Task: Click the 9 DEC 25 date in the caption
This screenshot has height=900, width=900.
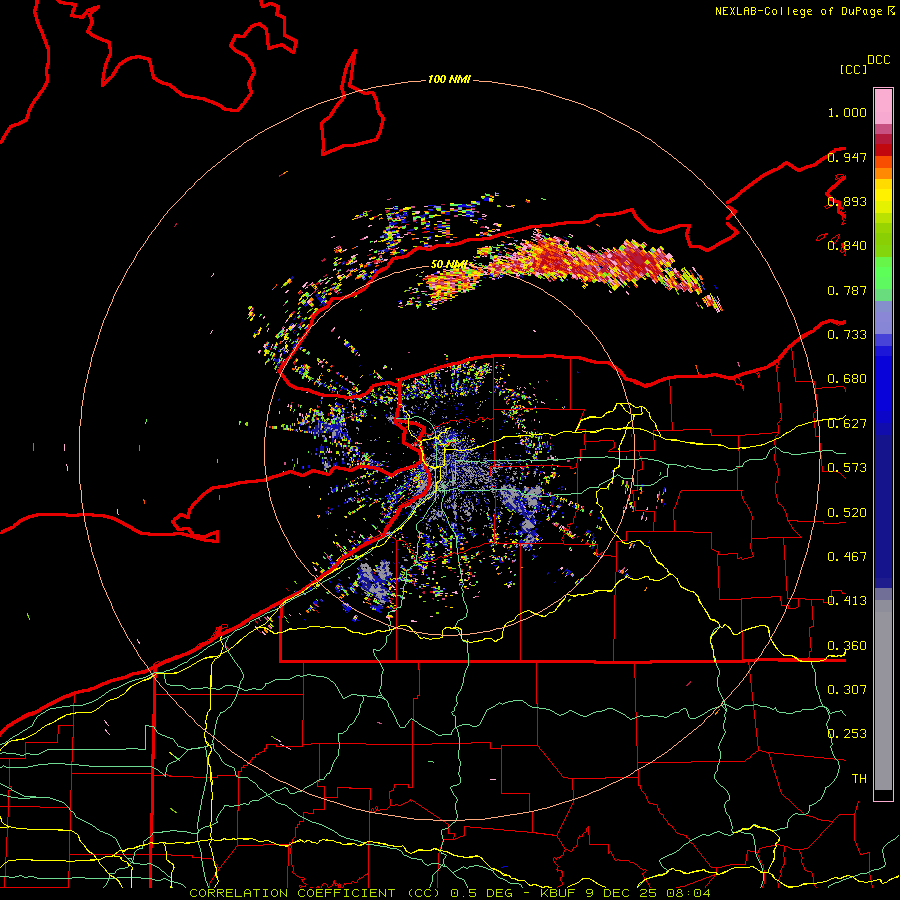Action: click(x=621, y=893)
